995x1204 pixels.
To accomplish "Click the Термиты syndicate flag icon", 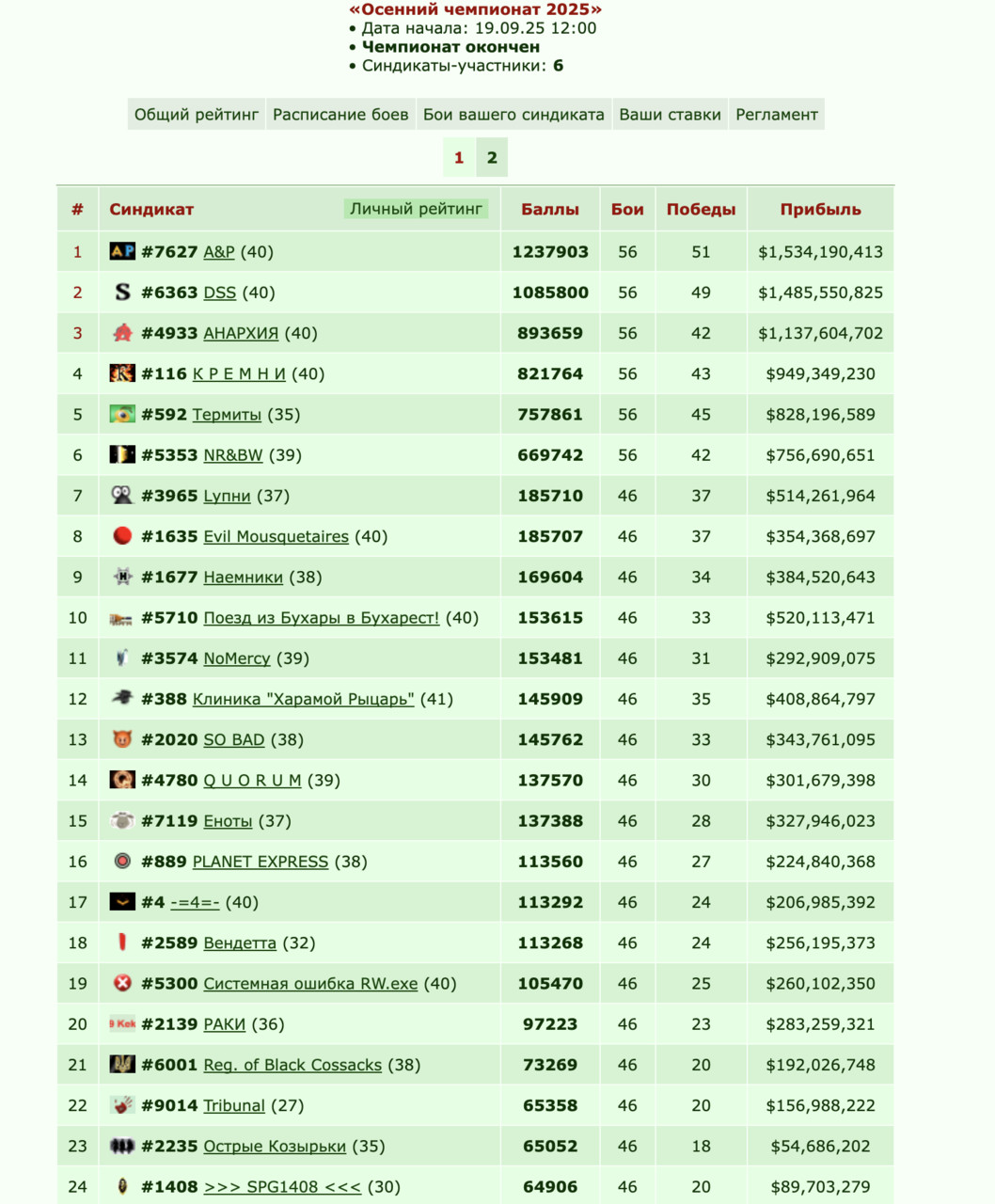I will pos(122,414).
